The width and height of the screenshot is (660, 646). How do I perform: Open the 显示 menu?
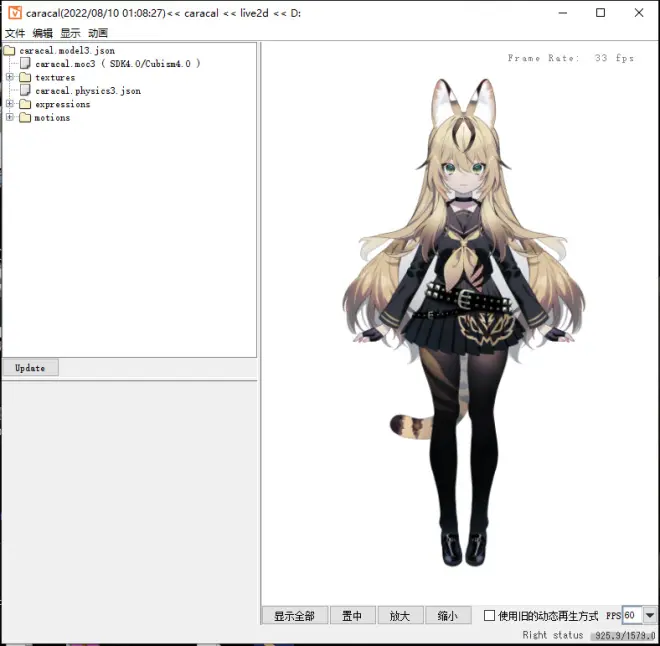[70, 33]
